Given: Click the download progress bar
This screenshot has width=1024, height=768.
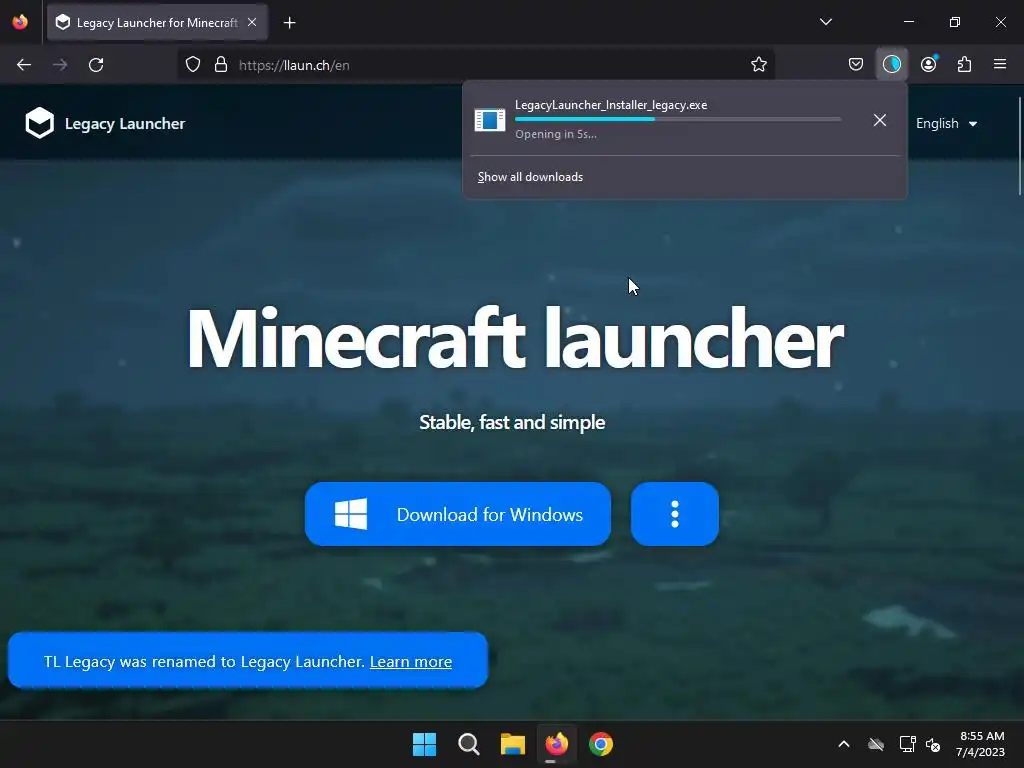Looking at the screenshot, I should (678, 120).
